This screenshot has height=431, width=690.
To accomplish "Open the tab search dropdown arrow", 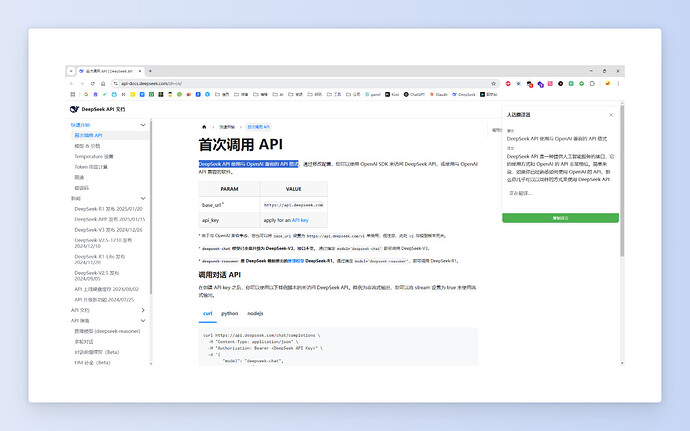I will [x=71, y=71].
